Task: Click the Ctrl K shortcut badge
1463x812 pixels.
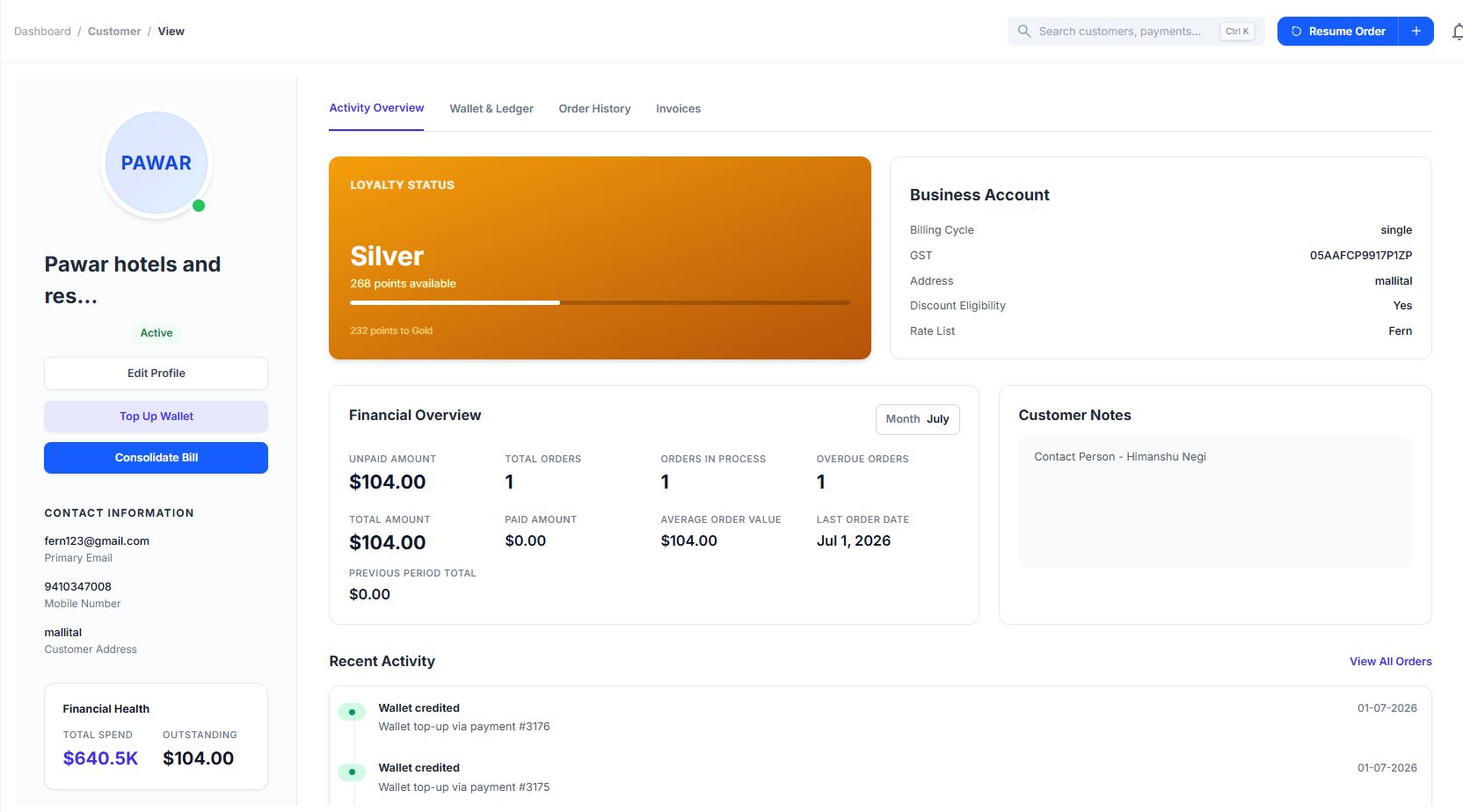Action: pyautogui.click(x=1237, y=31)
